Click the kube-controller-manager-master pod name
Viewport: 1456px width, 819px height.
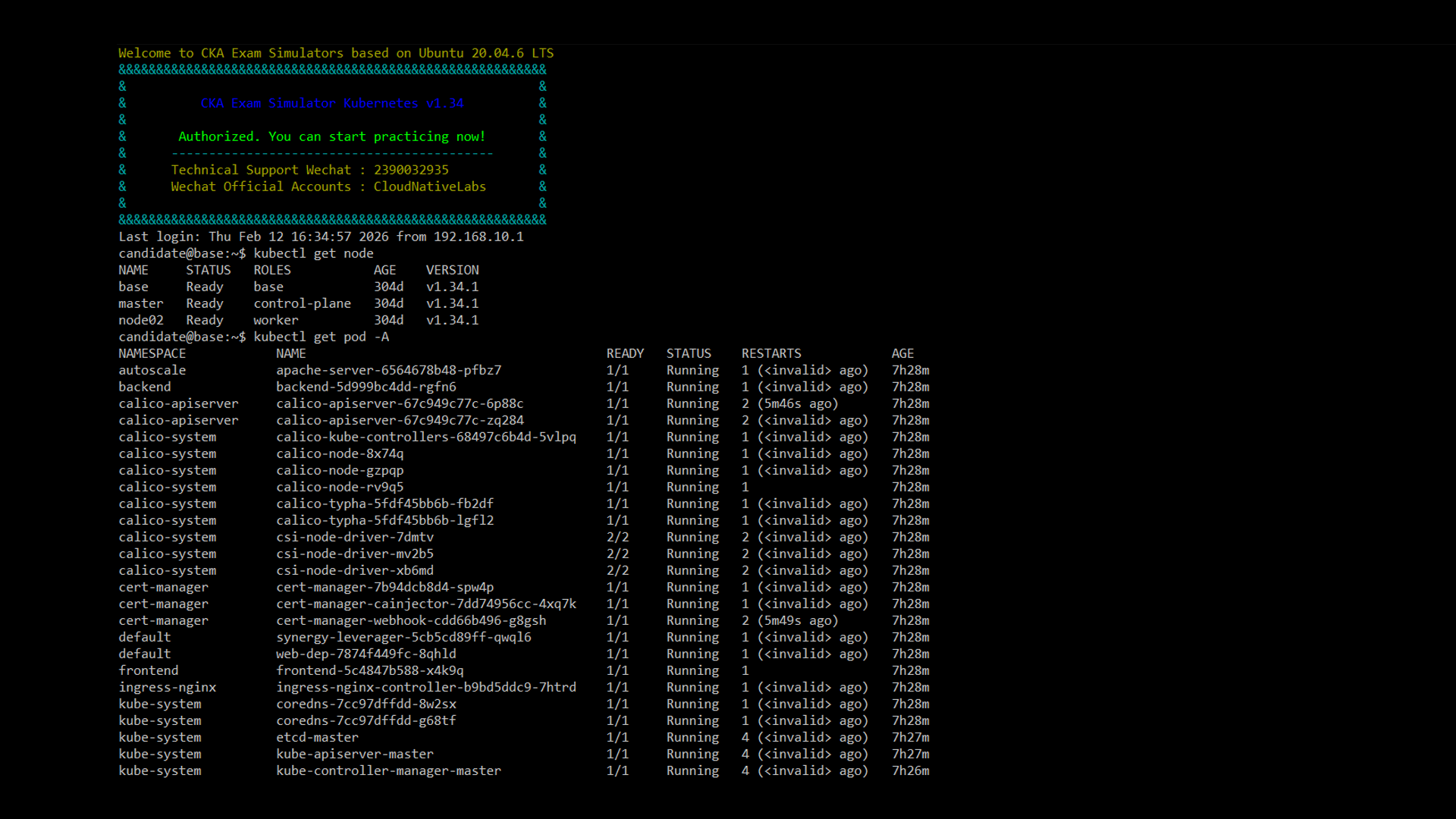click(x=388, y=770)
